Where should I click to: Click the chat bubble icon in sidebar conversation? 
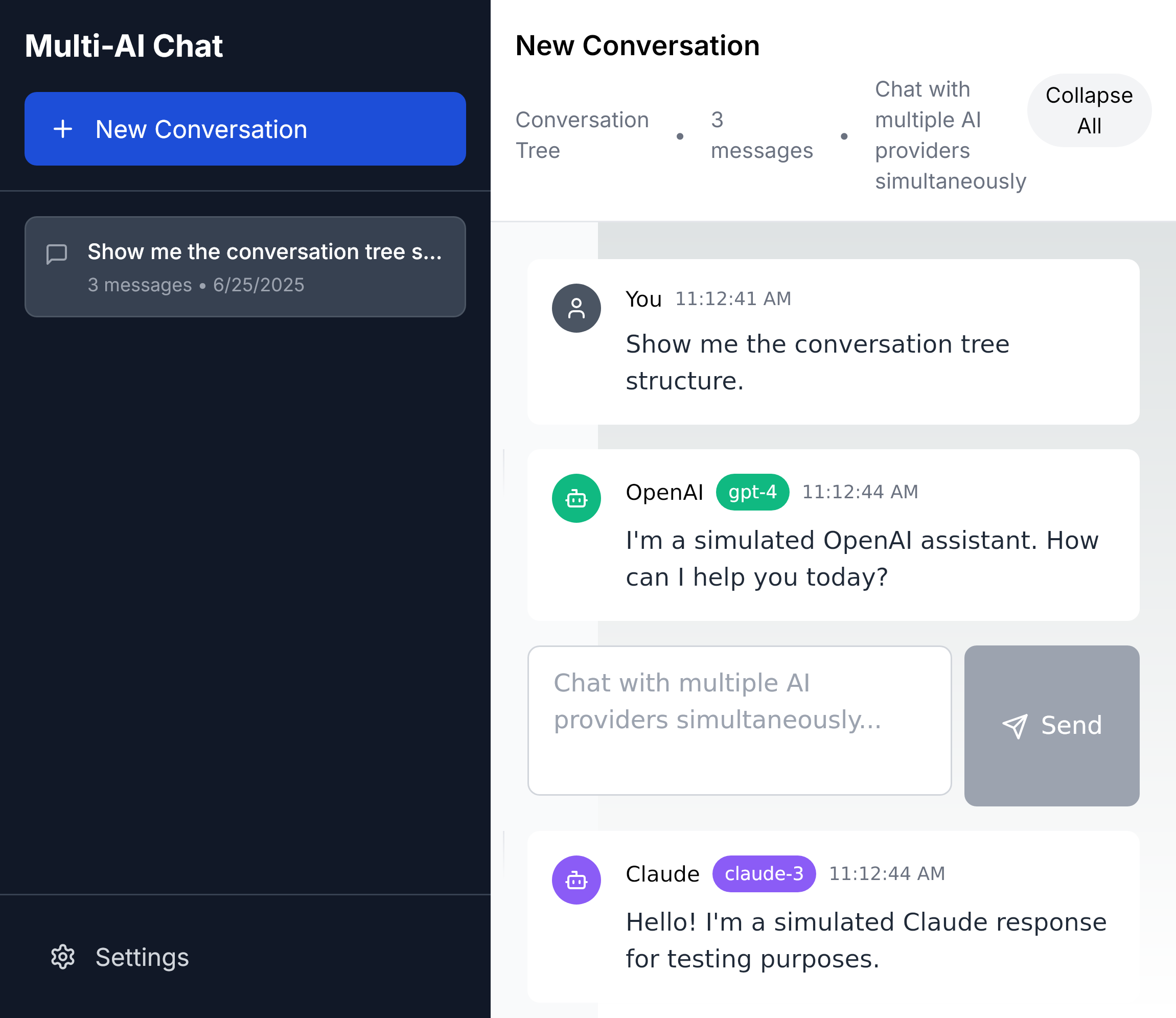[x=56, y=254]
